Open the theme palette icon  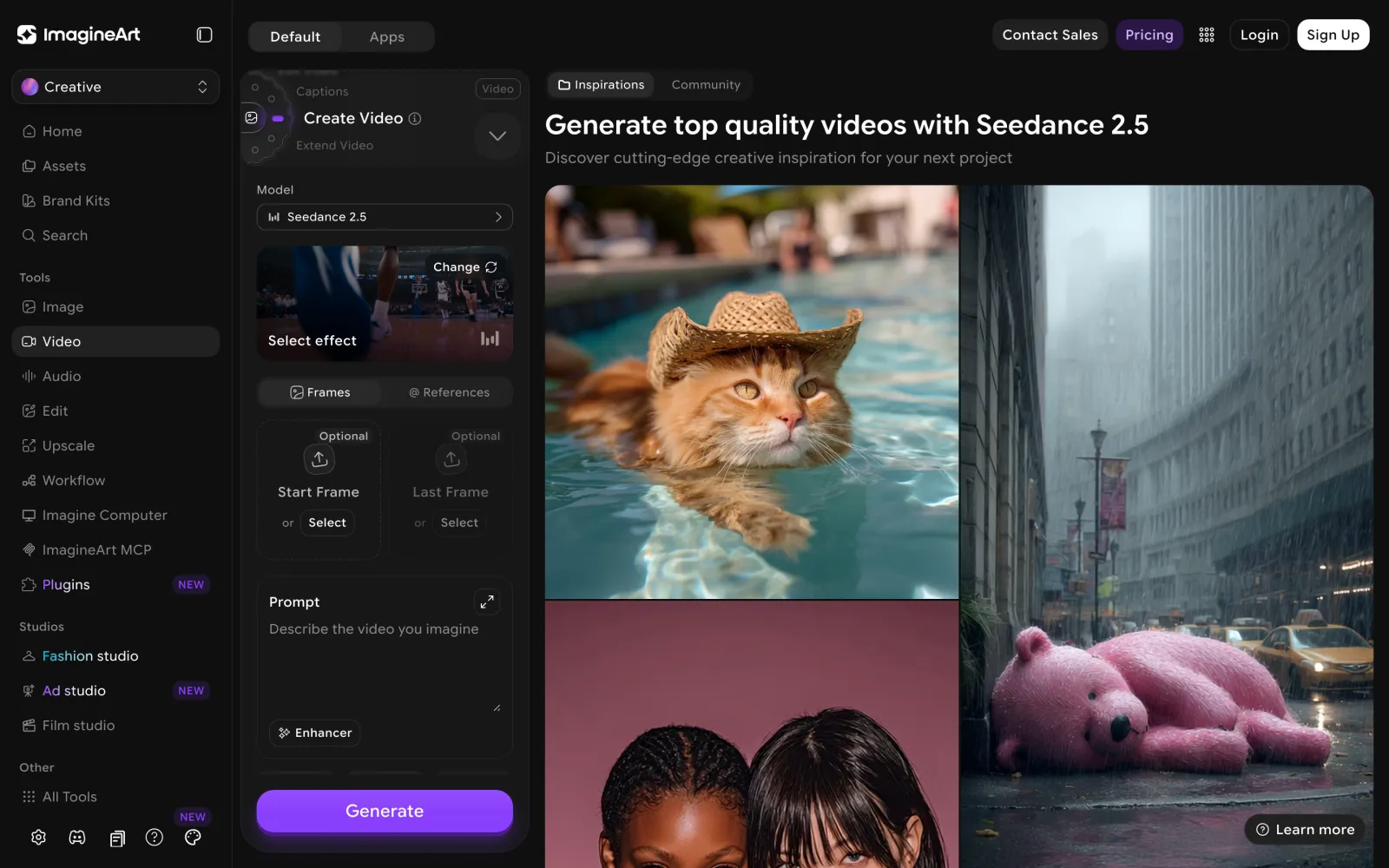tap(193, 838)
